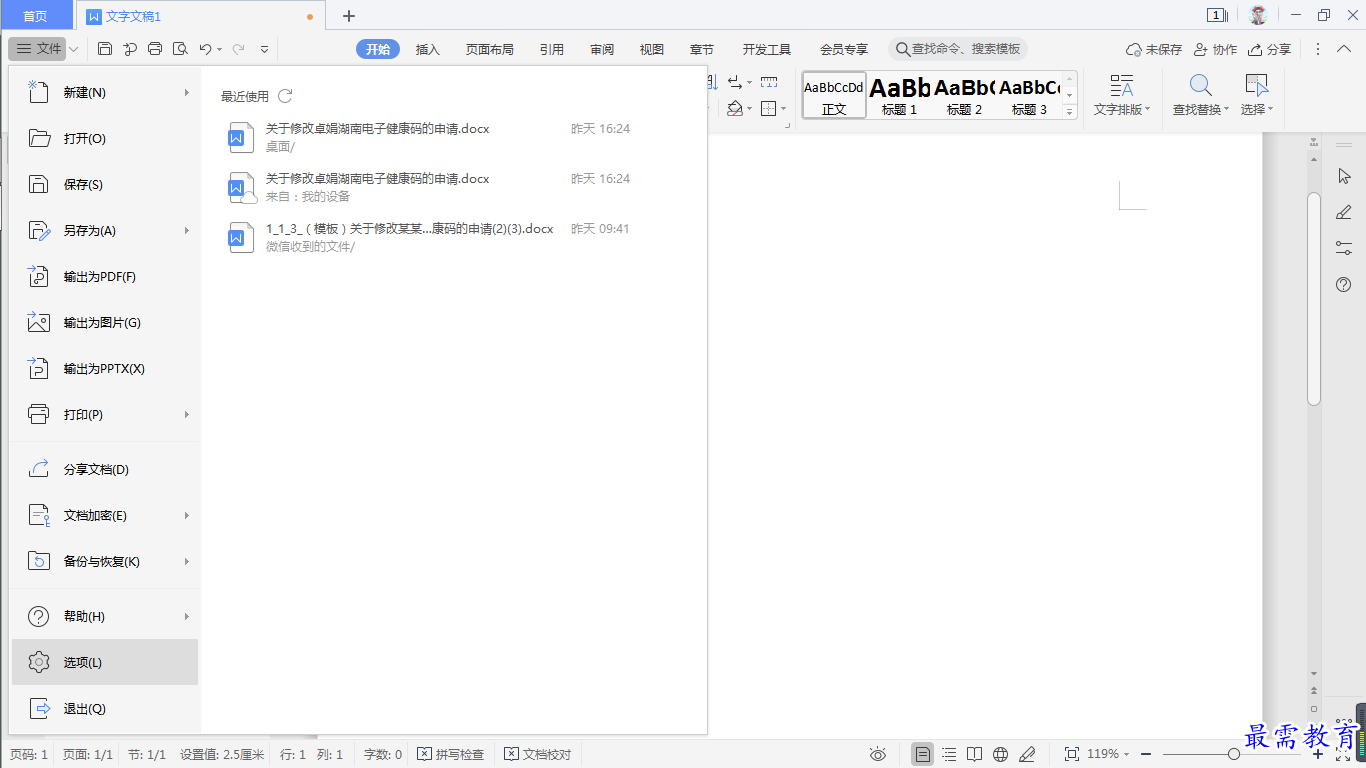The height and width of the screenshot is (768, 1366).
Task: Choose 选项(L) from the file menu
Action: pyautogui.click(x=105, y=662)
